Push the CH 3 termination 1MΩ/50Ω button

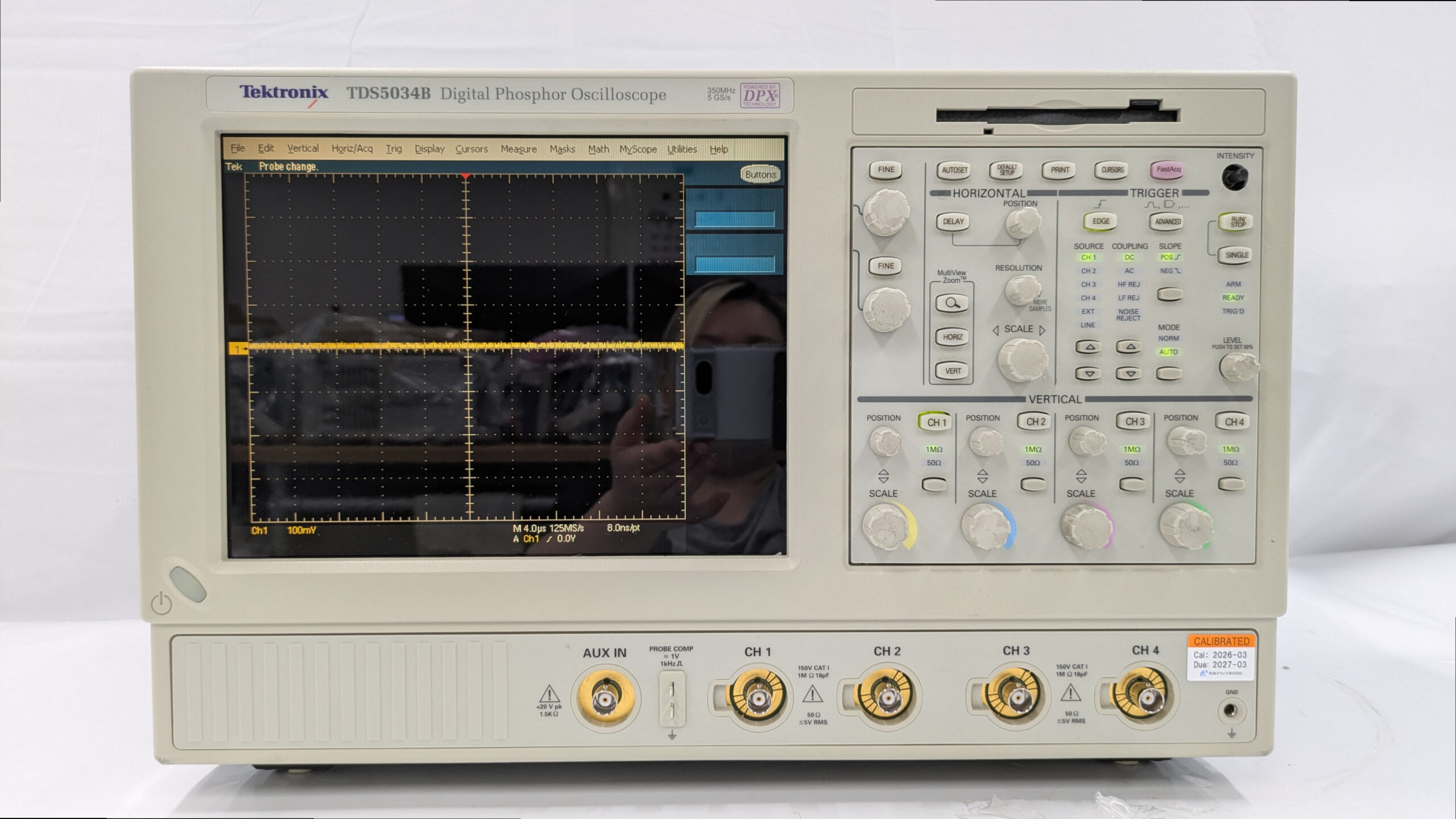(1132, 485)
